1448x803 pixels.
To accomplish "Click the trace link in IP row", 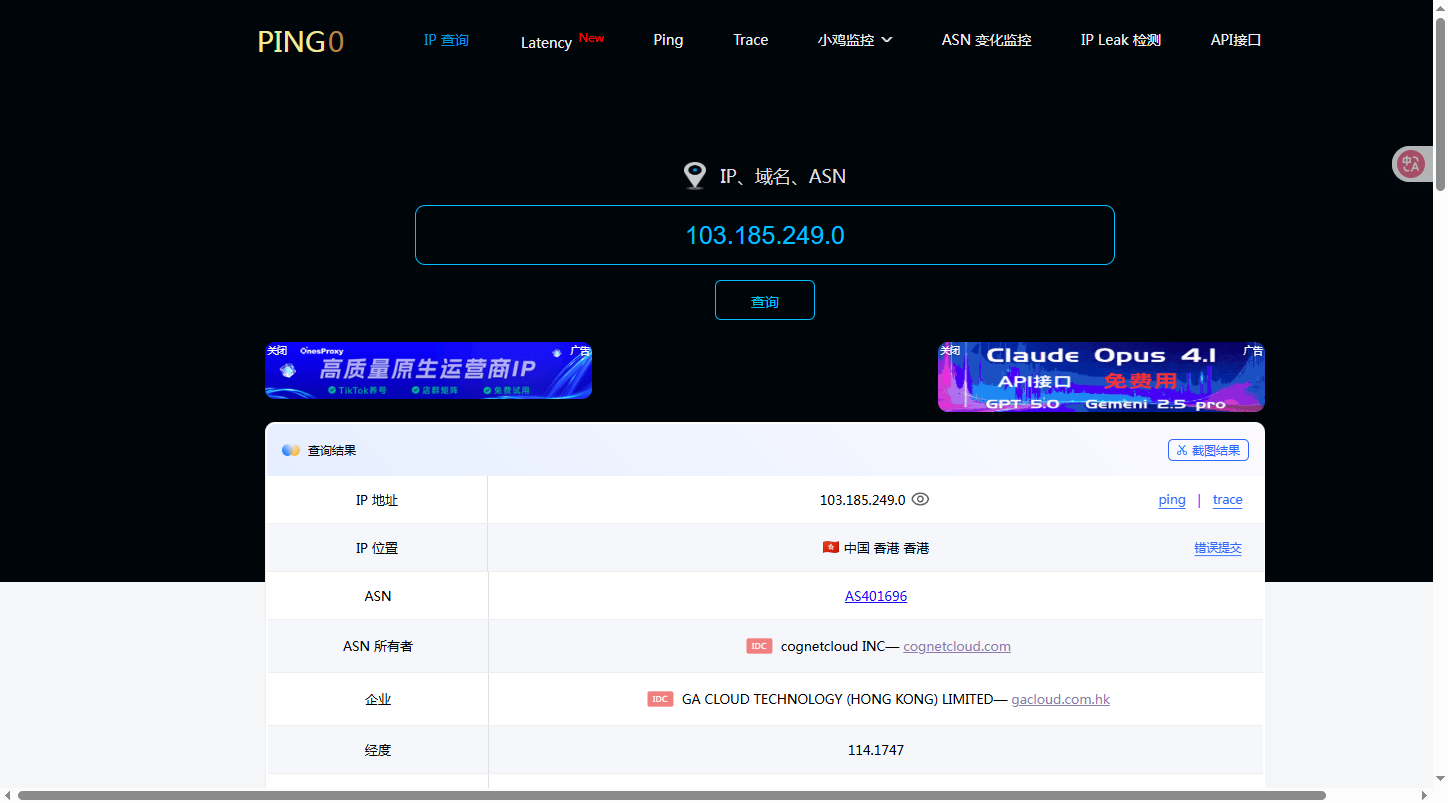I will coord(1228,500).
